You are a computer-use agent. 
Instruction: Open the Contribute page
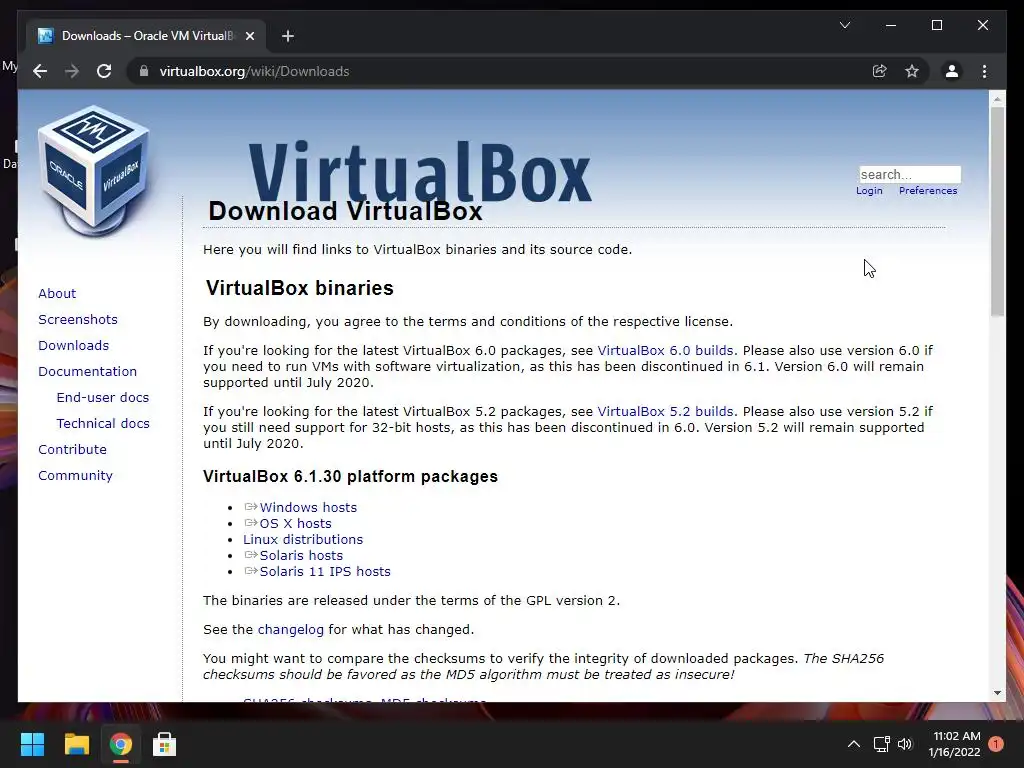coord(72,449)
